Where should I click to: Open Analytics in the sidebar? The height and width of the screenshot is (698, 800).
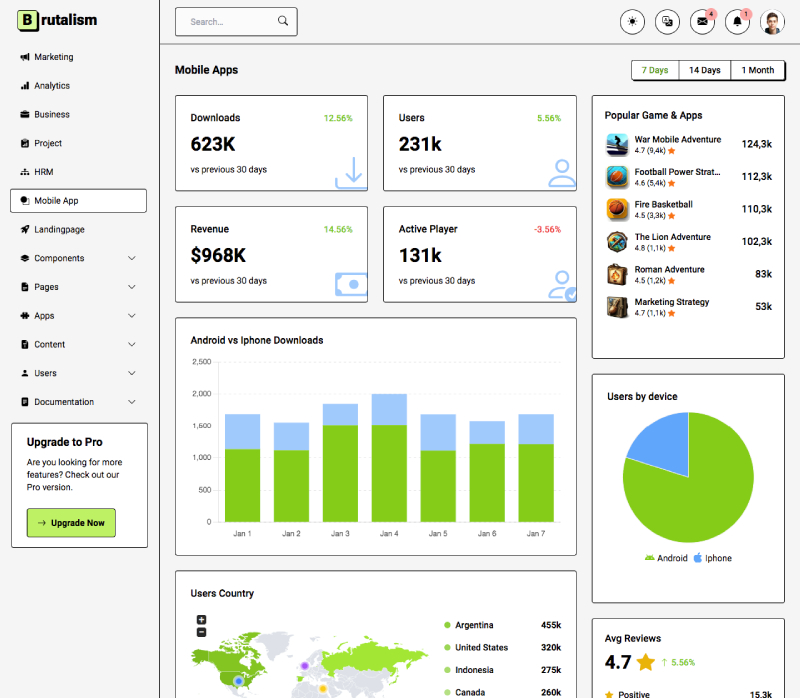point(52,86)
